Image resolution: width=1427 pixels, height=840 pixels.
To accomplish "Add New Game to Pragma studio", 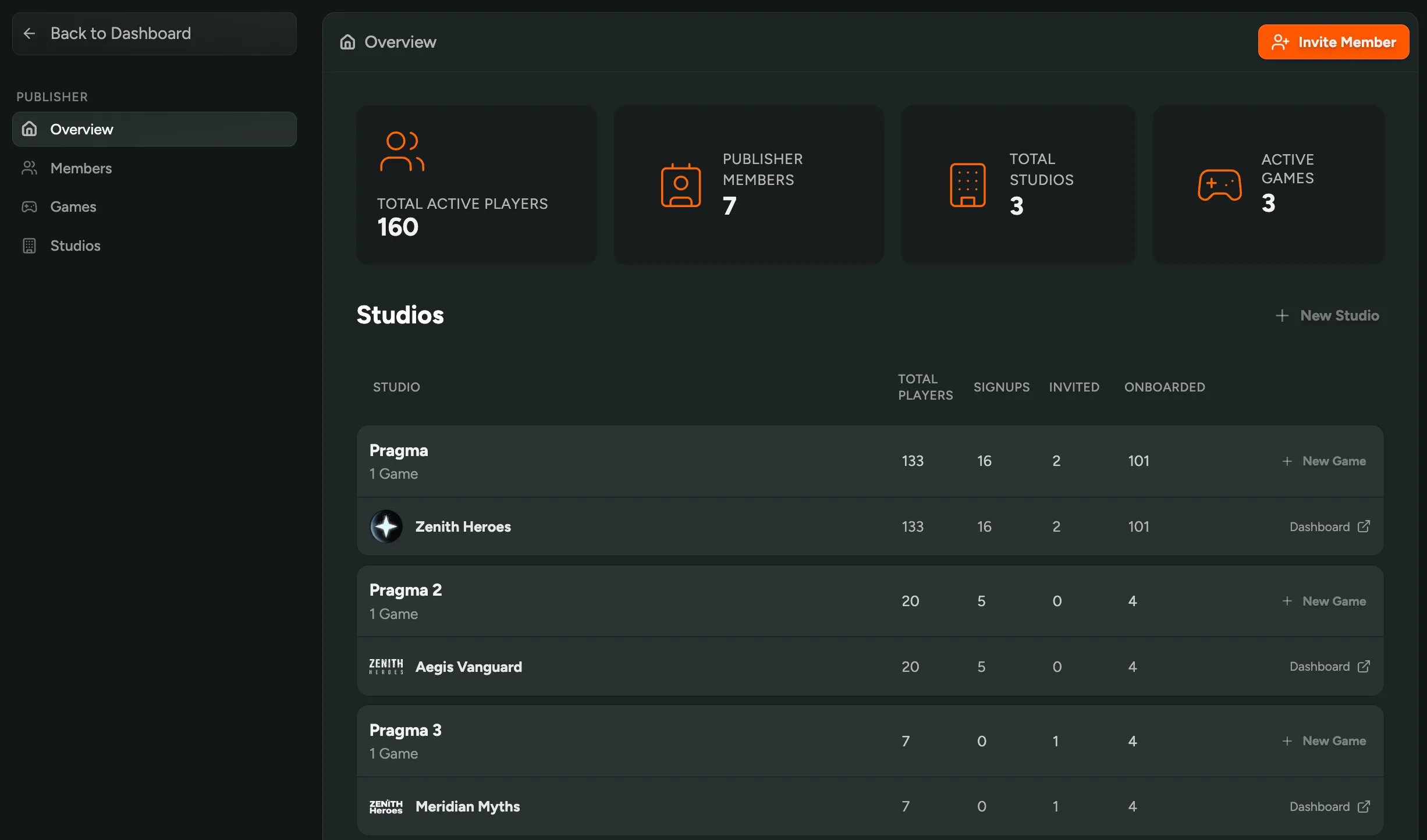I will tap(1324, 461).
